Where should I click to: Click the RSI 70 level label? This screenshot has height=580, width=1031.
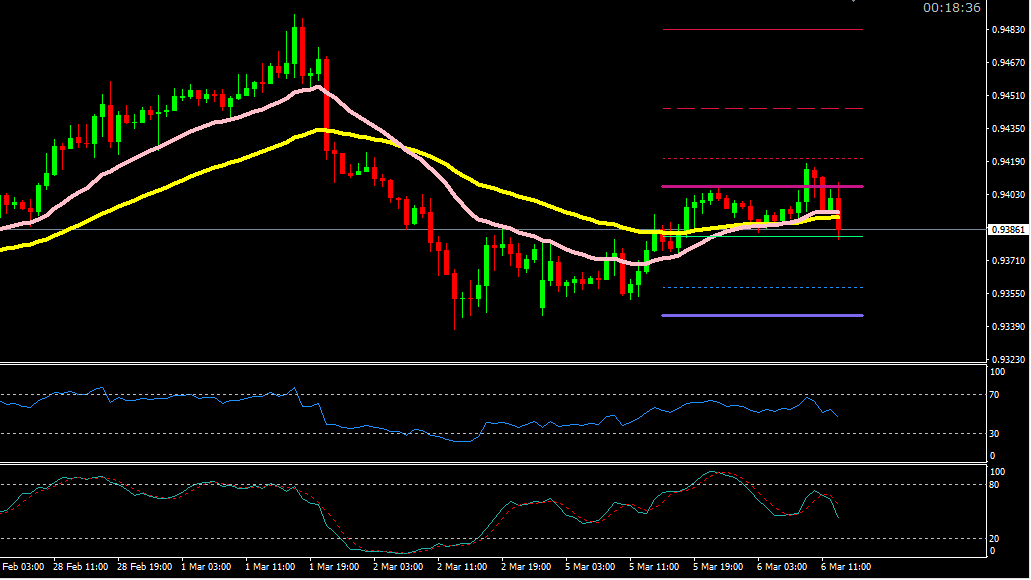(x=994, y=395)
